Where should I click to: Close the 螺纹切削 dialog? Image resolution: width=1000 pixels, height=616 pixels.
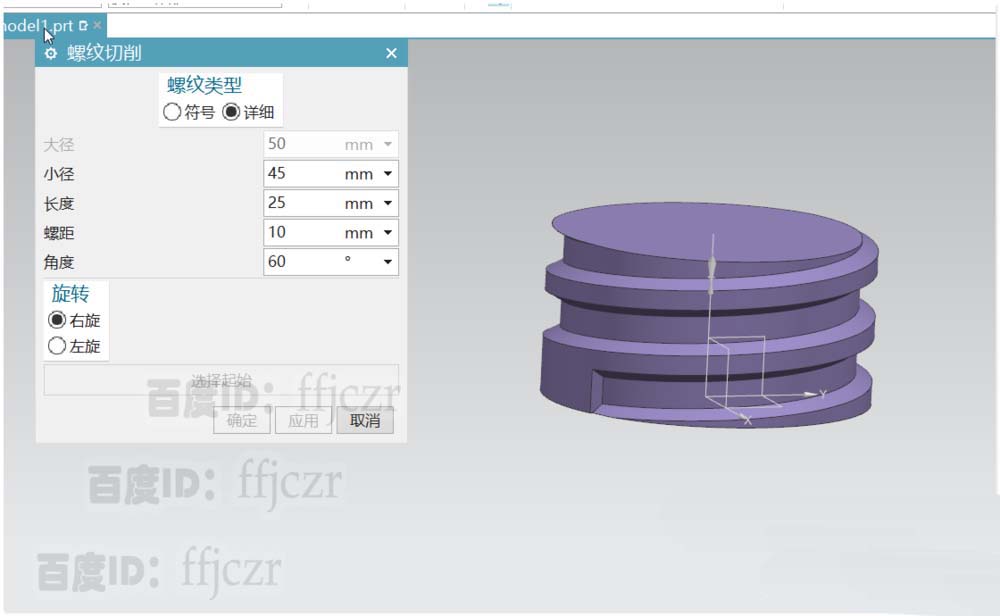click(x=391, y=54)
